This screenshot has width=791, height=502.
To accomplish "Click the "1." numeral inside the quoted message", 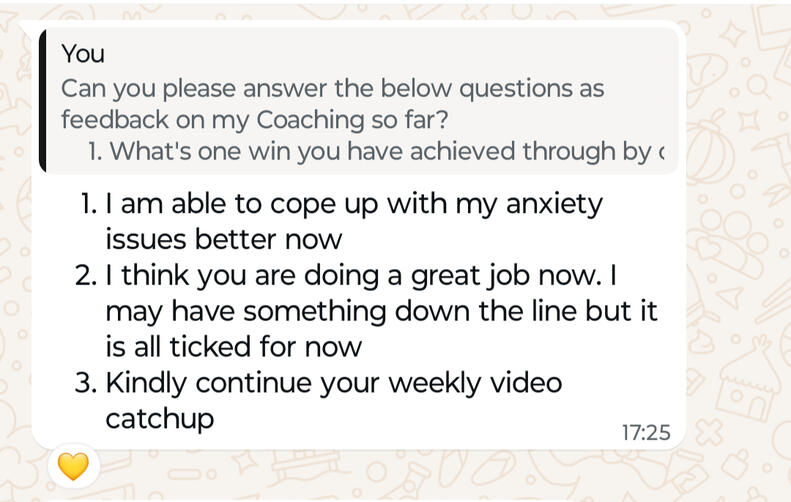I will pyautogui.click(x=95, y=152).
